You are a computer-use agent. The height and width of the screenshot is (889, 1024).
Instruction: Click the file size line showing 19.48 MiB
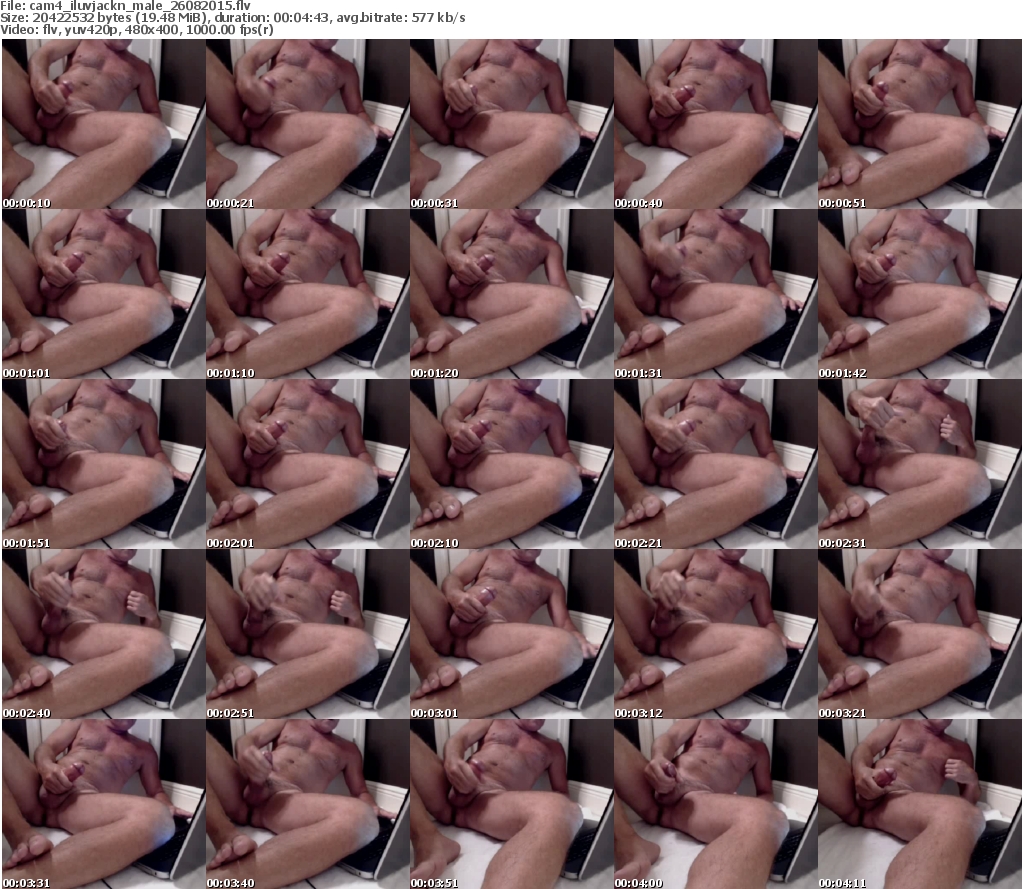click(x=233, y=18)
